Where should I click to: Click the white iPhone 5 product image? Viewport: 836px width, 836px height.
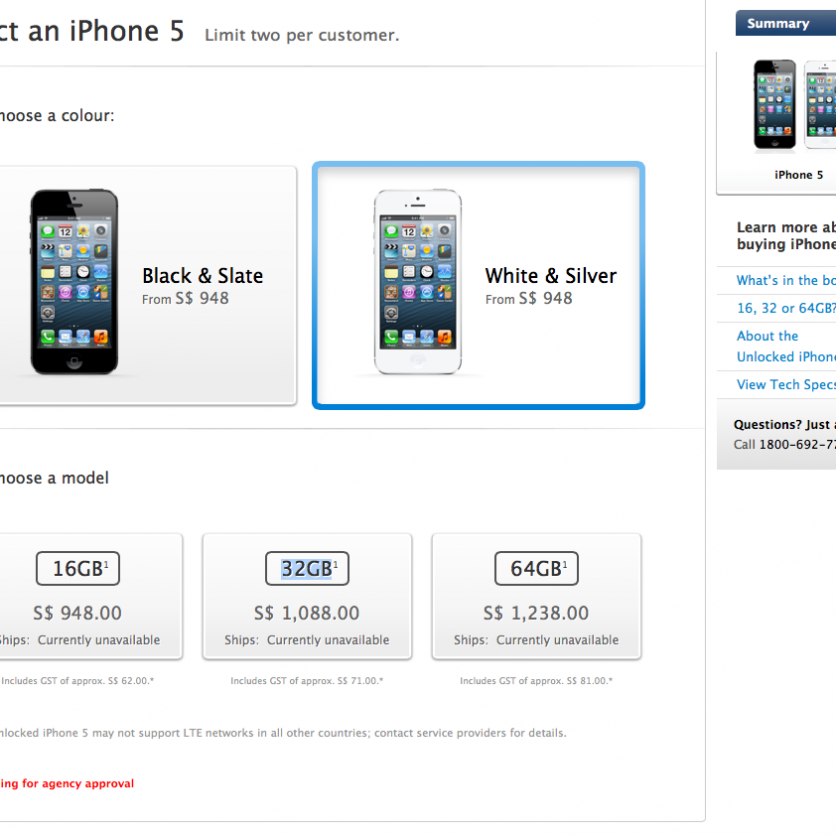(x=417, y=282)
